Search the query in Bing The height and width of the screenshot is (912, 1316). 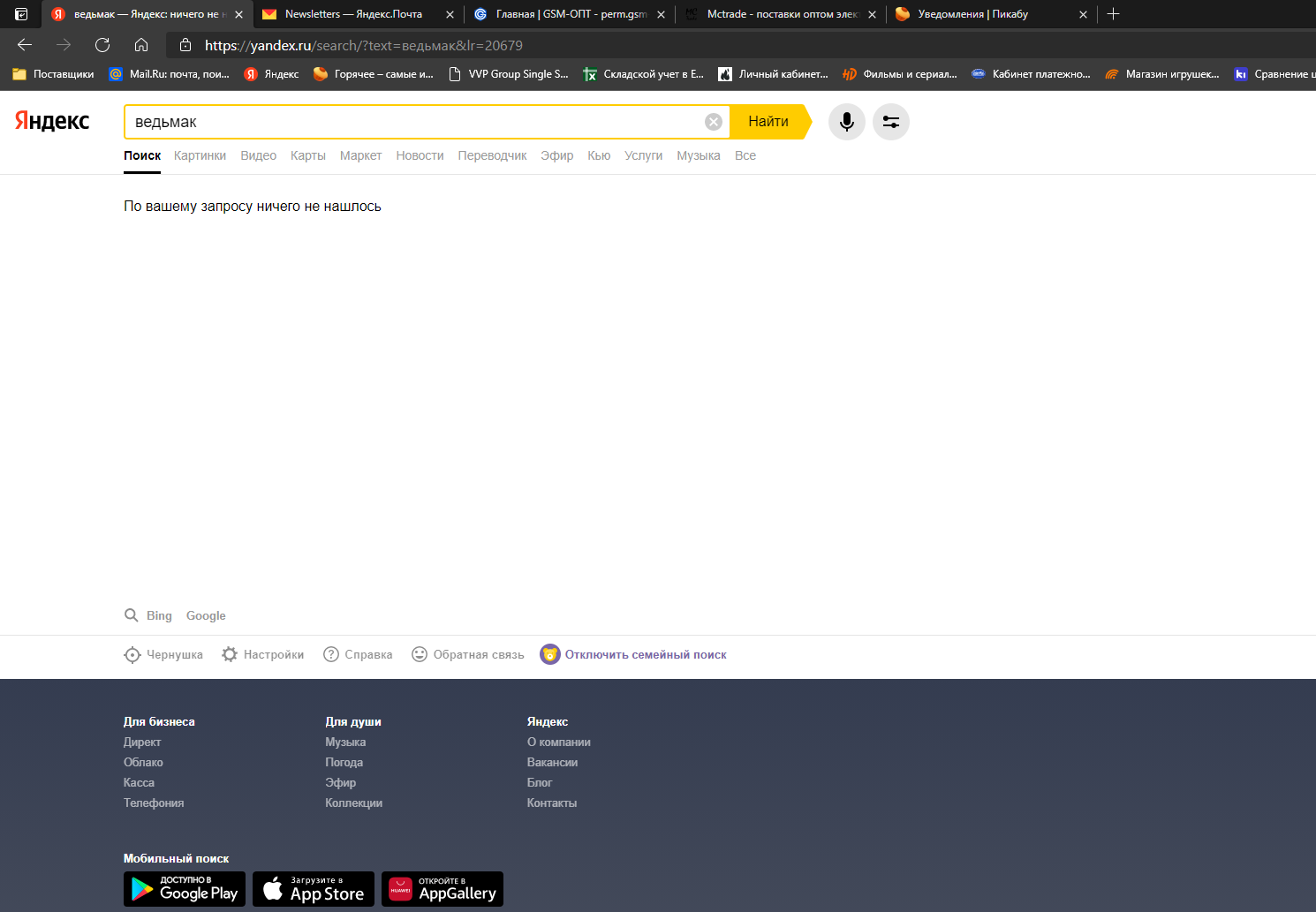[x=159, y=615]
